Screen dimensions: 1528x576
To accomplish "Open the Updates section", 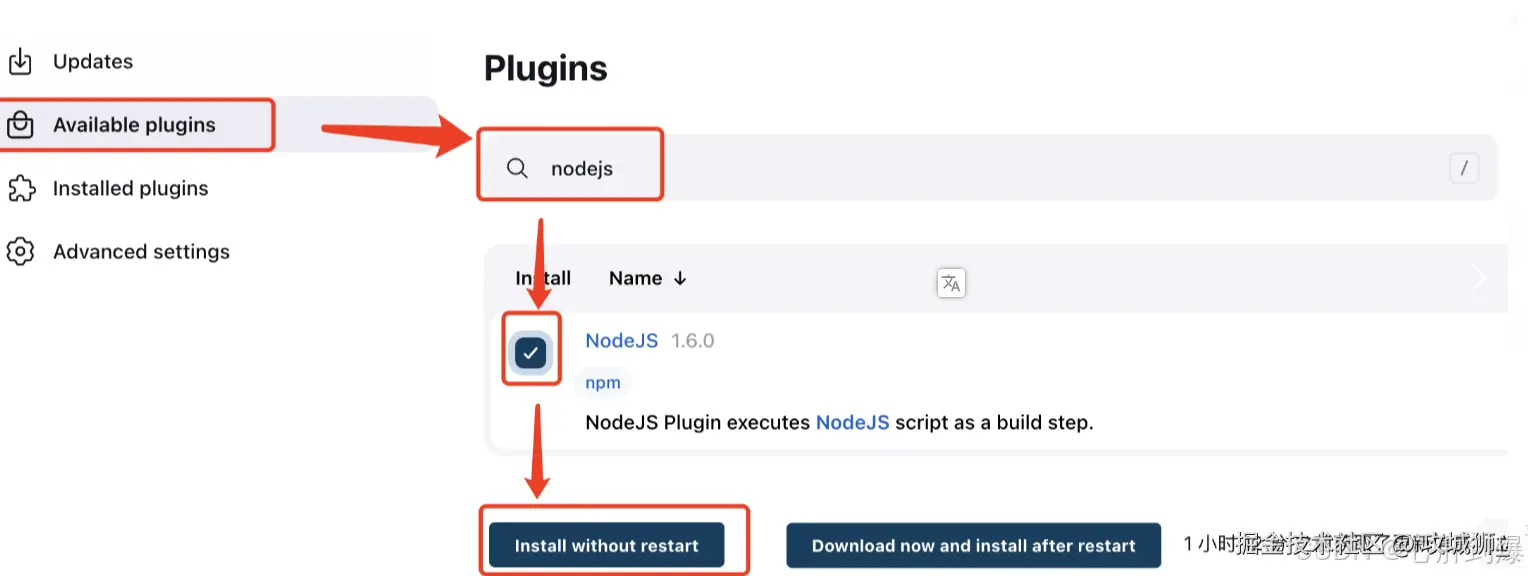I will [x=93, y=62].
